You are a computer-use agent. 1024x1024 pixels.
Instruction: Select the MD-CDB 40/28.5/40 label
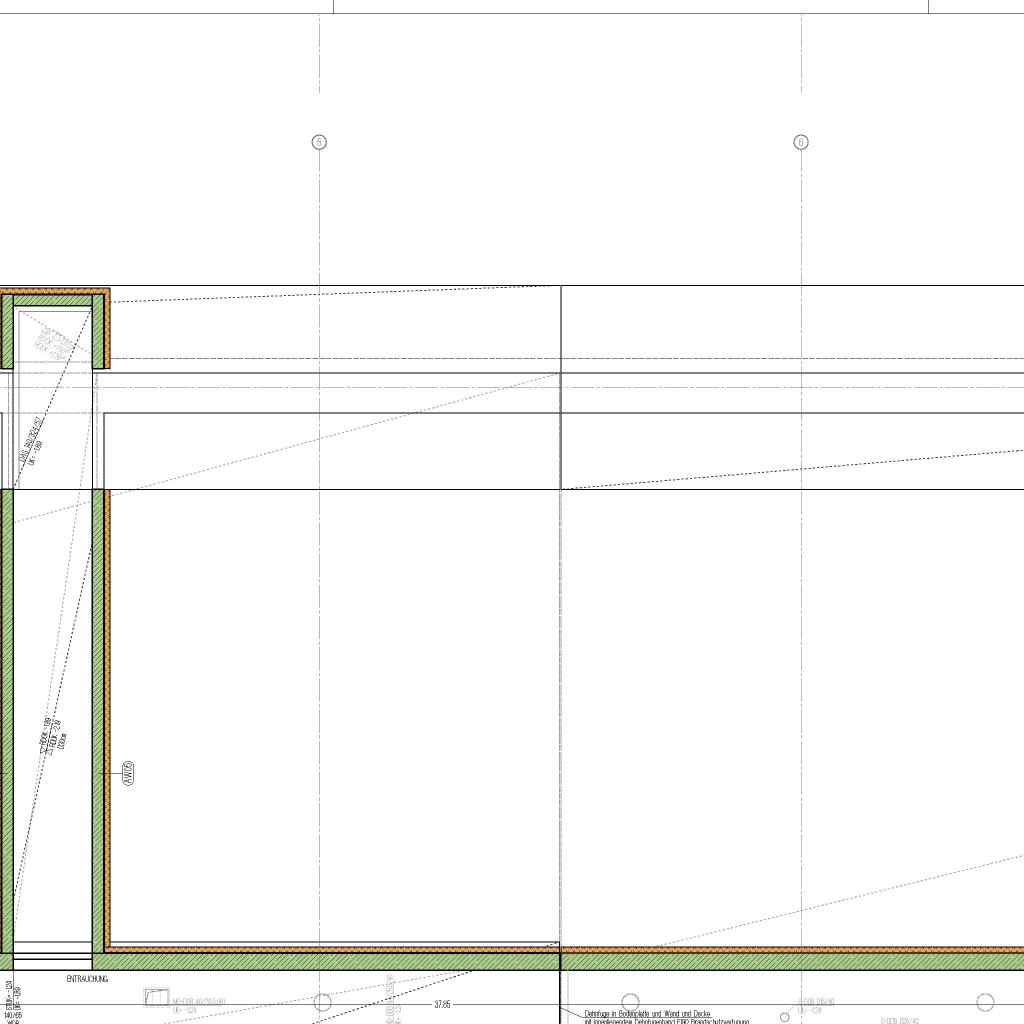point(199,1001)
